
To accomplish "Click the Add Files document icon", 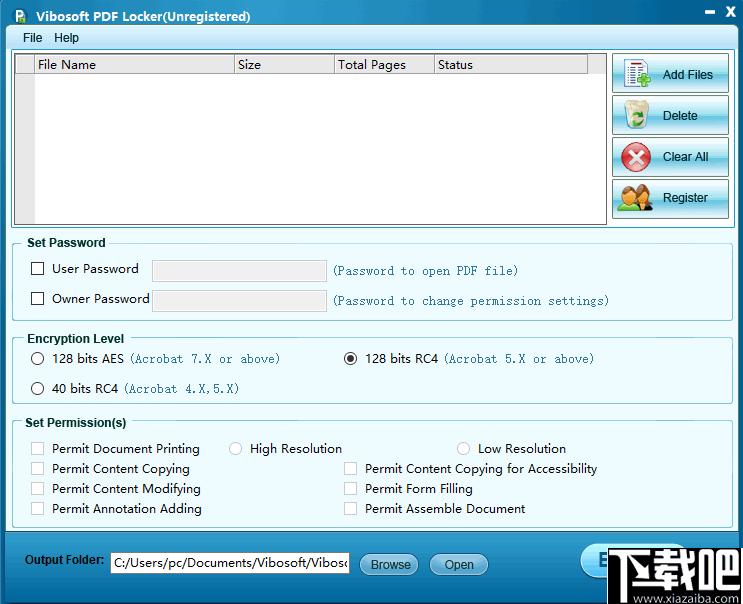I will click(637, 73).
